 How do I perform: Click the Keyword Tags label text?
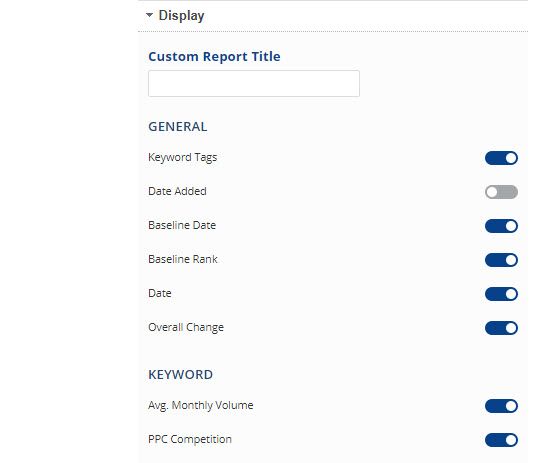coord(183,157)
